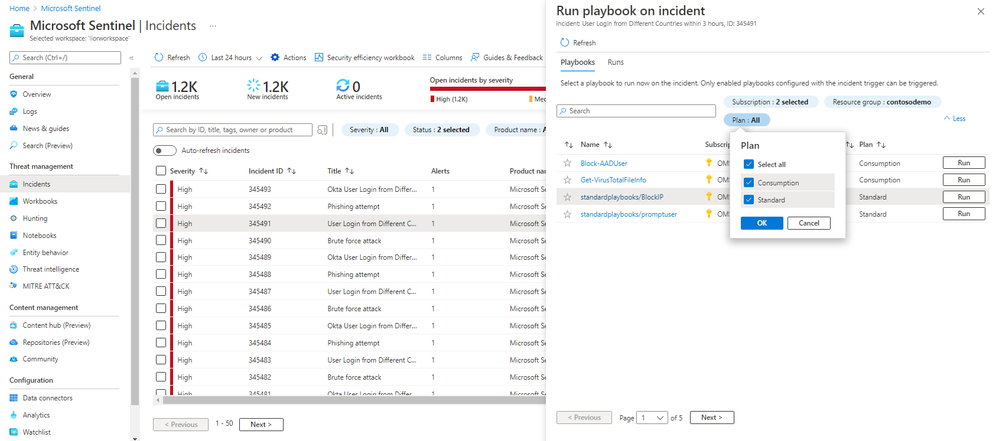The height and width of the screenshot is (441, 999).
Task: Open Guides & Feedback
Action: pos(507,58)
